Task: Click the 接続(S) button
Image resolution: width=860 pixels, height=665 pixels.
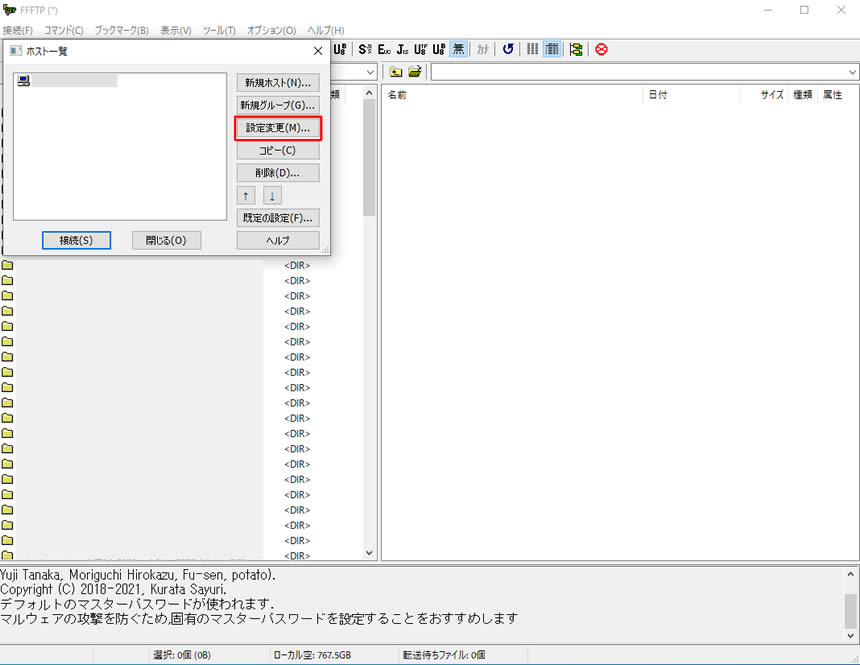Action: click(76, 240)
